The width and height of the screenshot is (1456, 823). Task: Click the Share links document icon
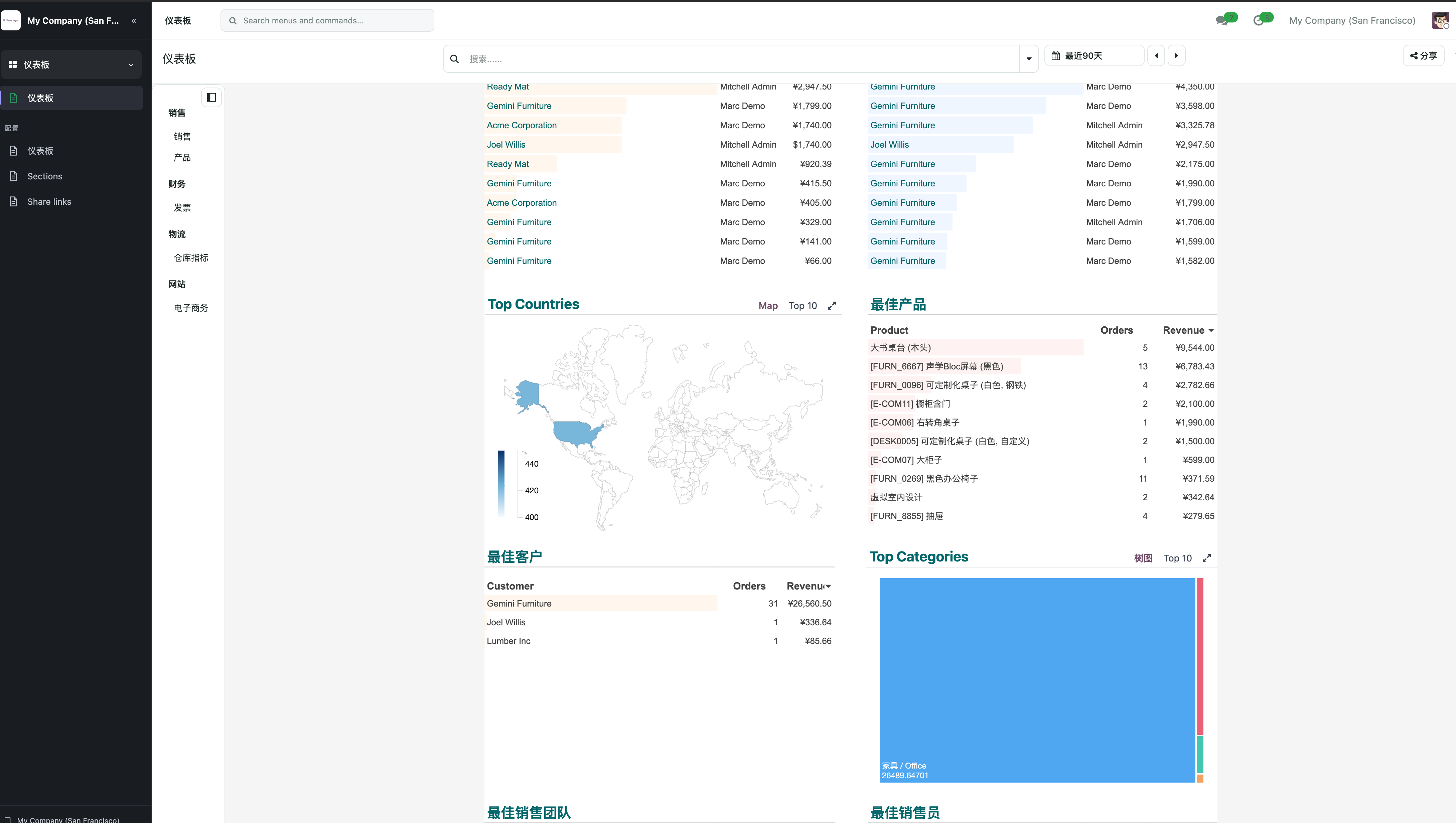pos(14,202)
